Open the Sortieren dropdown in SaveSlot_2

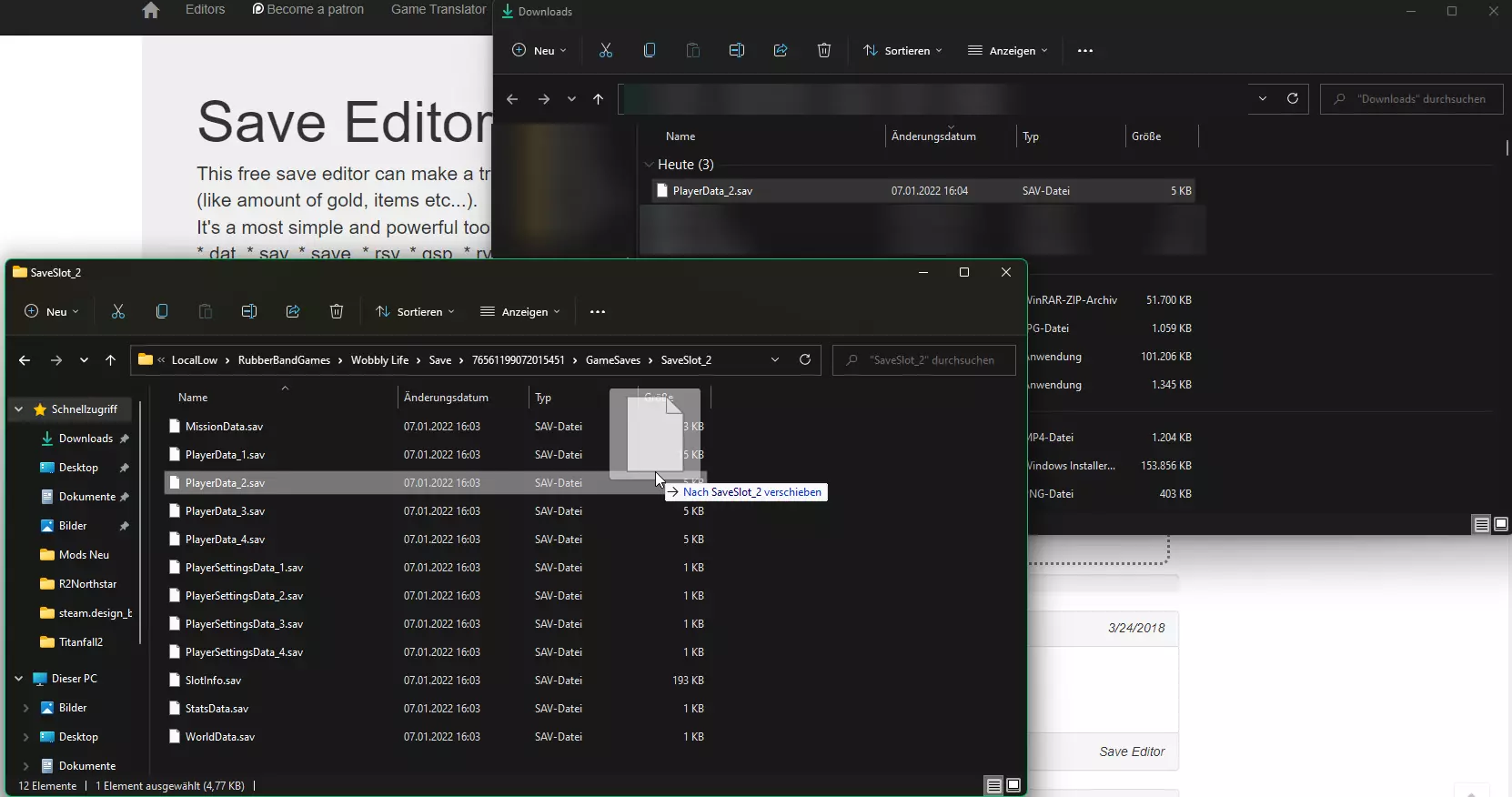pos(415,311)
